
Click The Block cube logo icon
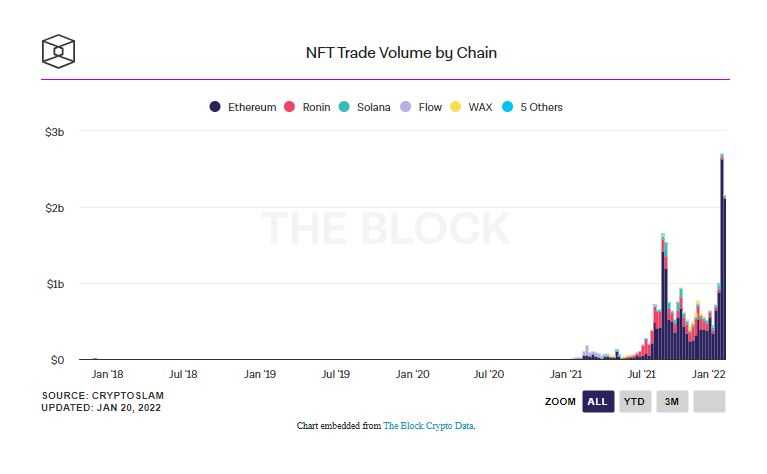58,51
